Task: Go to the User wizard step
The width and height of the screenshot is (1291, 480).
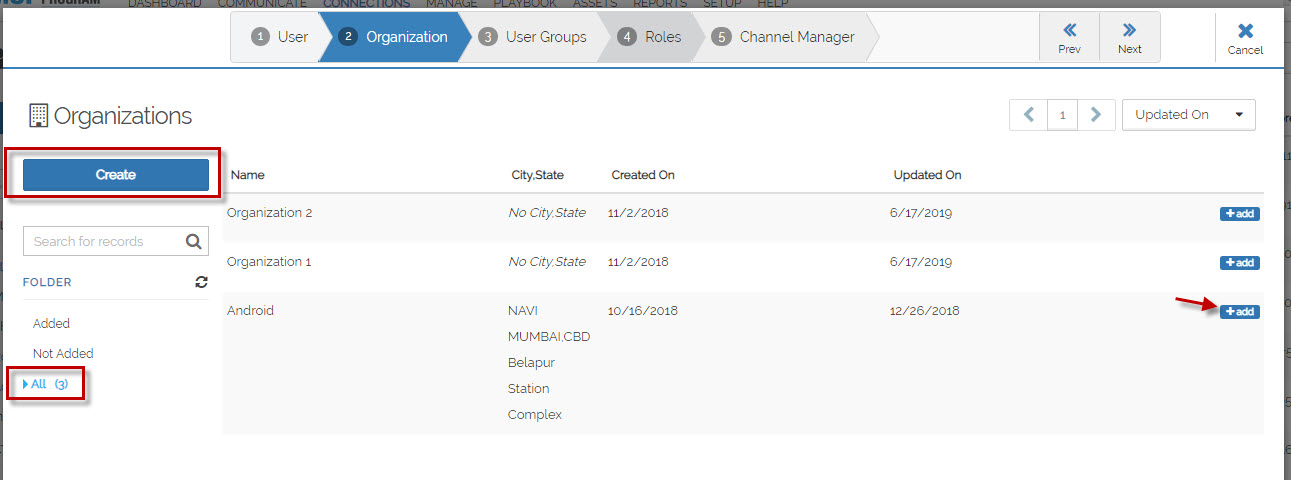Action: pos(280,37)
